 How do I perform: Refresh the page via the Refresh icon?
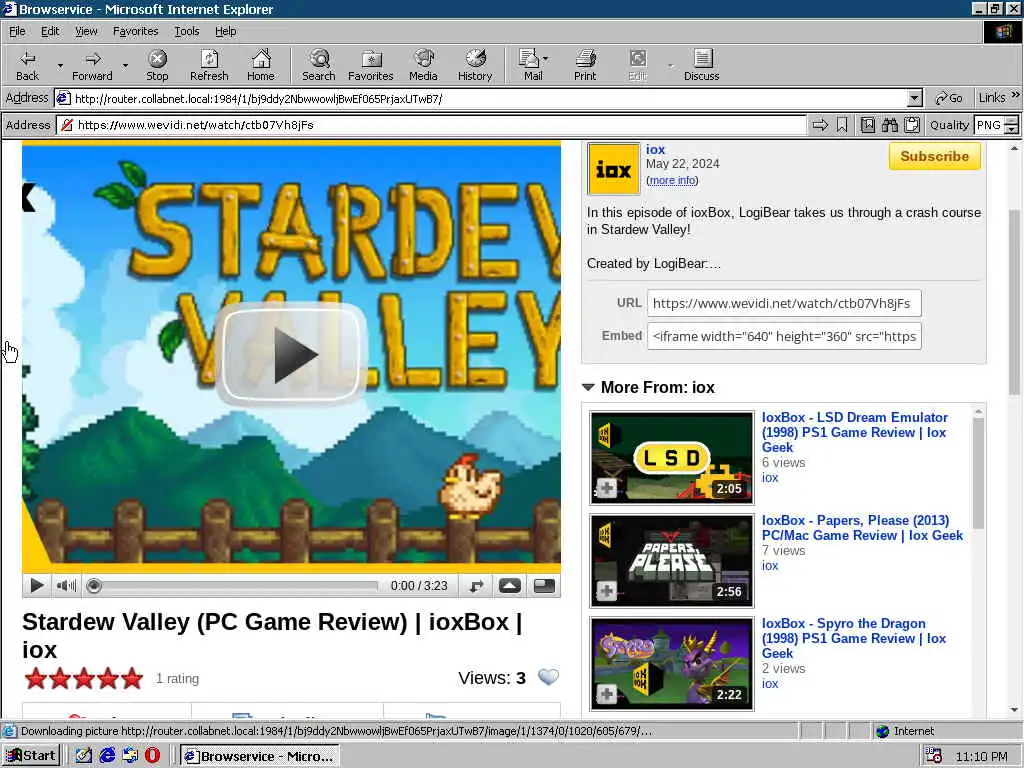(209, 65)
